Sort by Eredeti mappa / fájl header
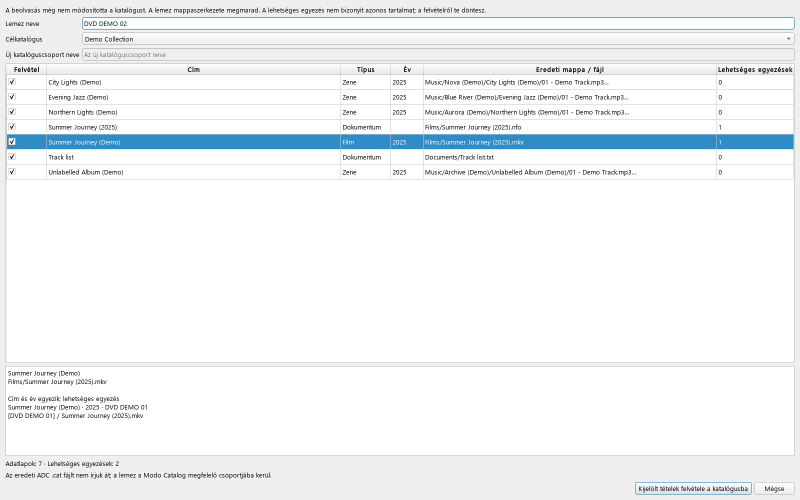The image size is (800, 500). pos(569,69)
